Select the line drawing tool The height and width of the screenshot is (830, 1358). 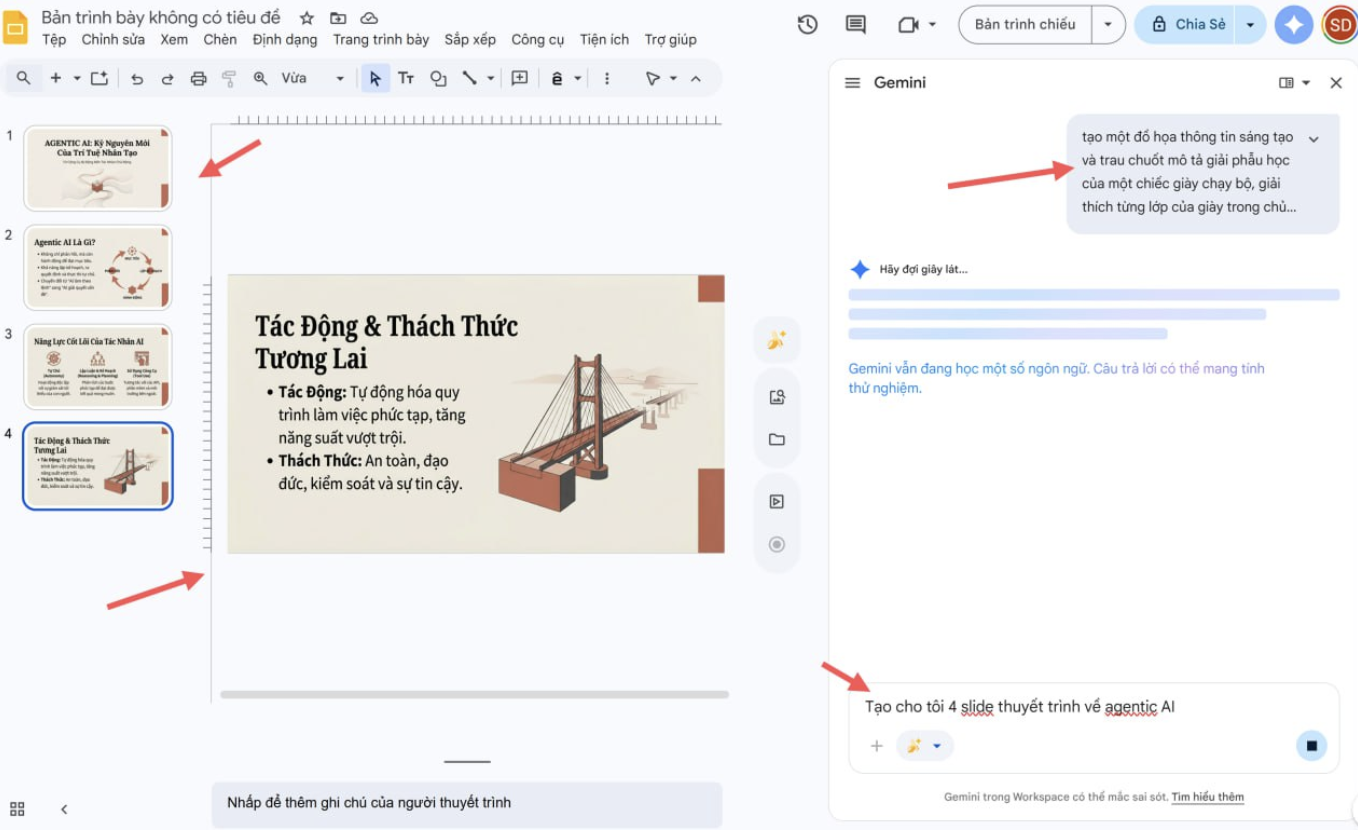point(468,77)
